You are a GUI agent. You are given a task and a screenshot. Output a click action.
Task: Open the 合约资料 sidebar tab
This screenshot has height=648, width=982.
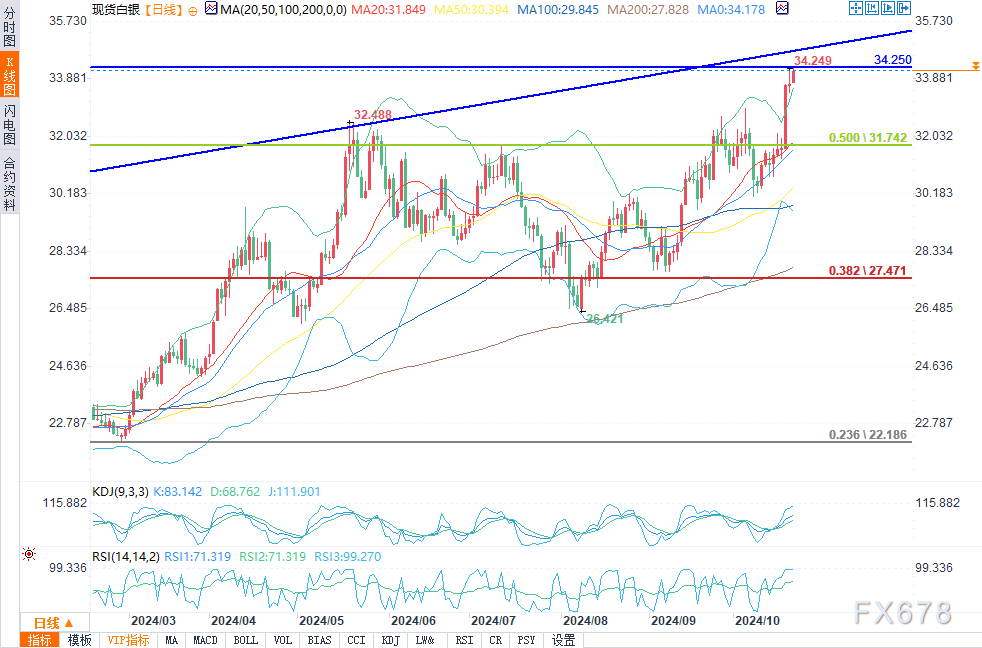pos(9,183)
